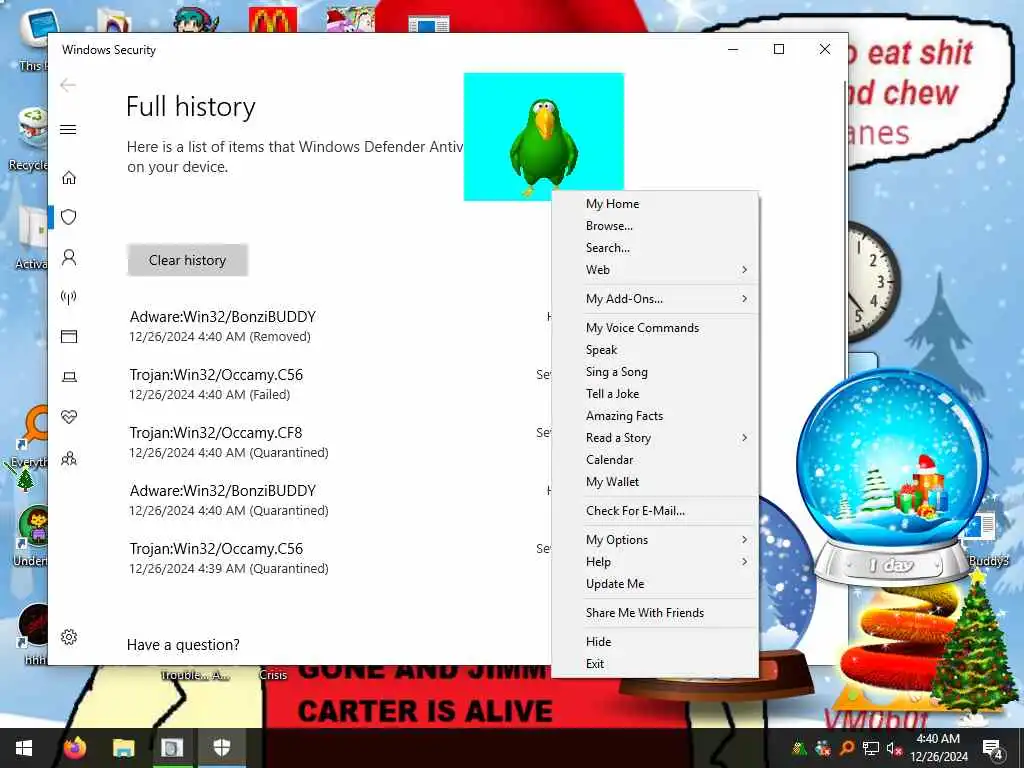Screen dimensions: 1024x768
Task: Open File Explorer from the taskbar
Action: tap(123, 748)
